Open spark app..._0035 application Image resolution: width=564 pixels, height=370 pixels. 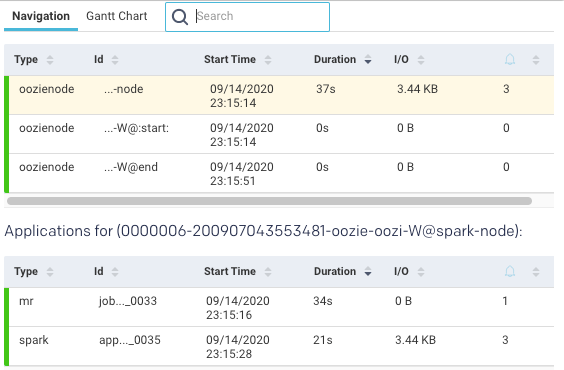tap(279, 347)
